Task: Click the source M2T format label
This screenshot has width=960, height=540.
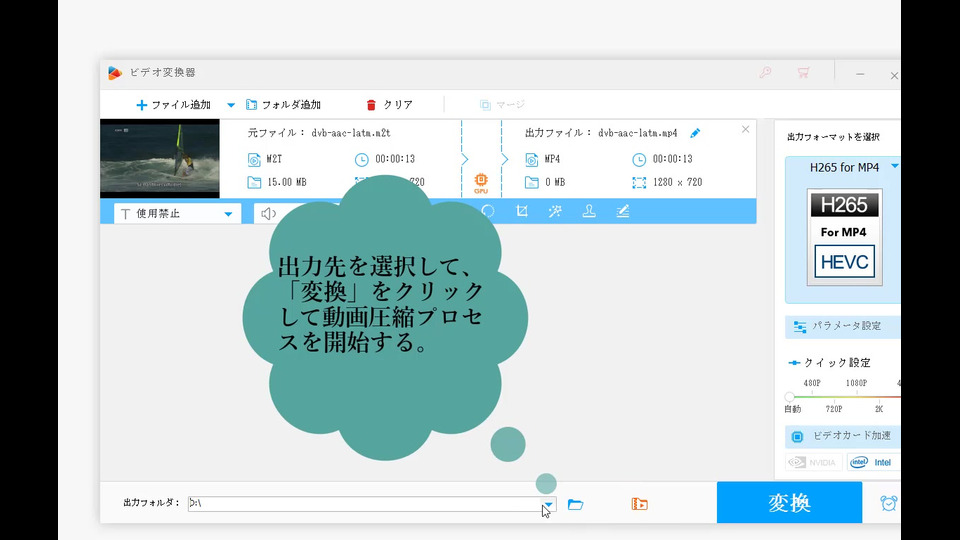Action: tap(274, 159)
